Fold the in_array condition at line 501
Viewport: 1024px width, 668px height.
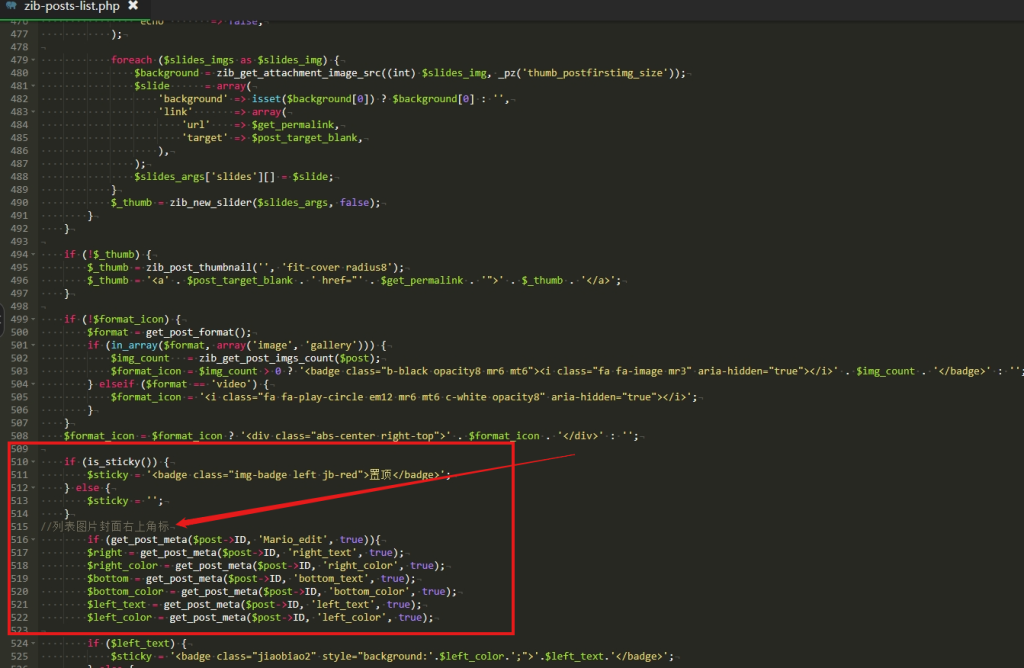[x=33, y=345]
